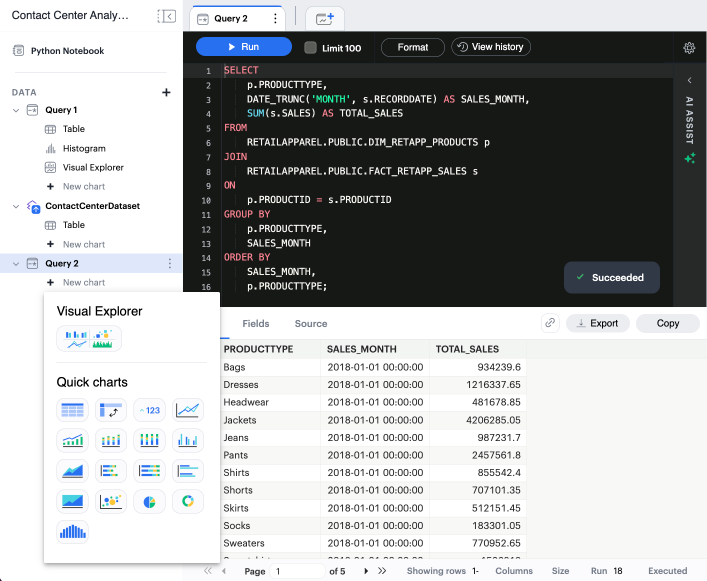707x581 pixels.
Task: Click the page number input field
Action: coord(296,571)
